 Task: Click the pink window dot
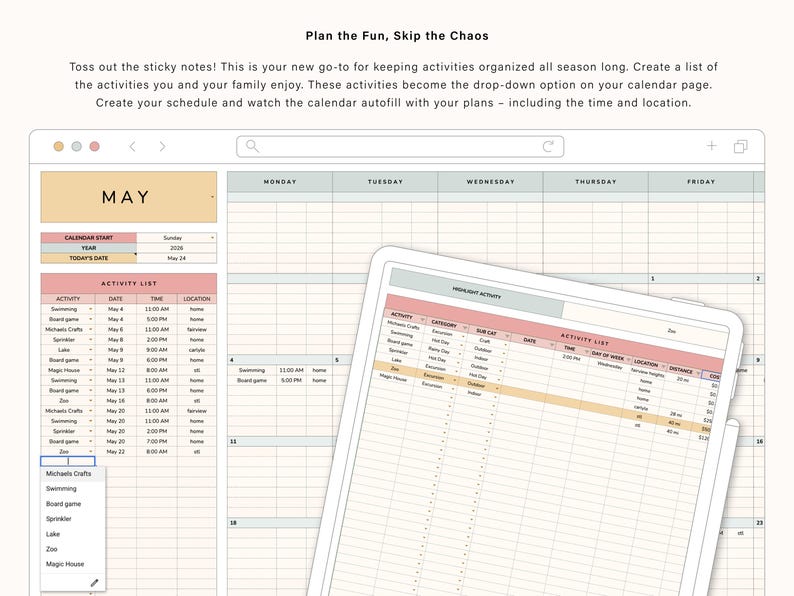tap(95, 146)
